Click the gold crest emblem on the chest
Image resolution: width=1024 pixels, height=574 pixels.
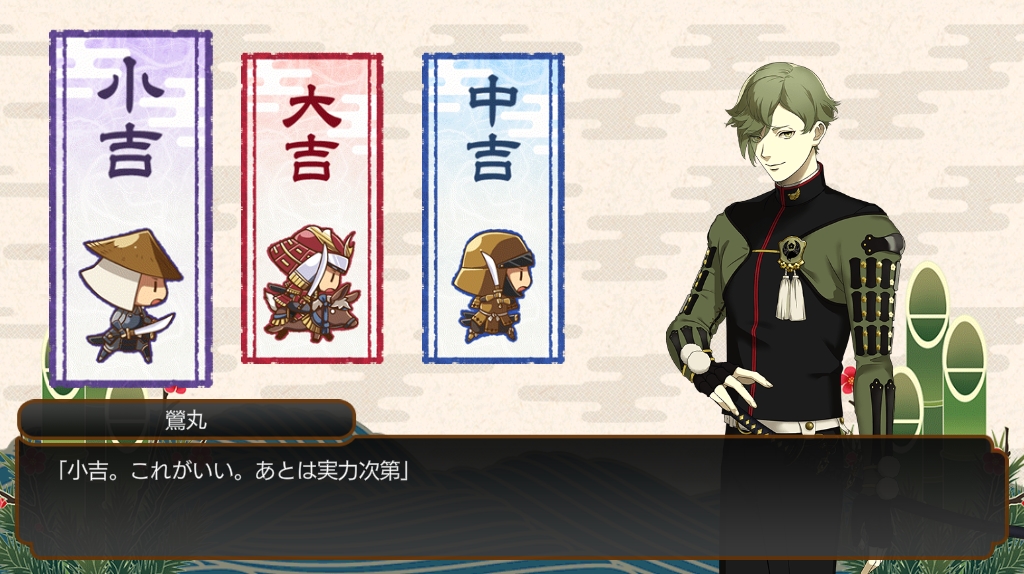point(791,250)
